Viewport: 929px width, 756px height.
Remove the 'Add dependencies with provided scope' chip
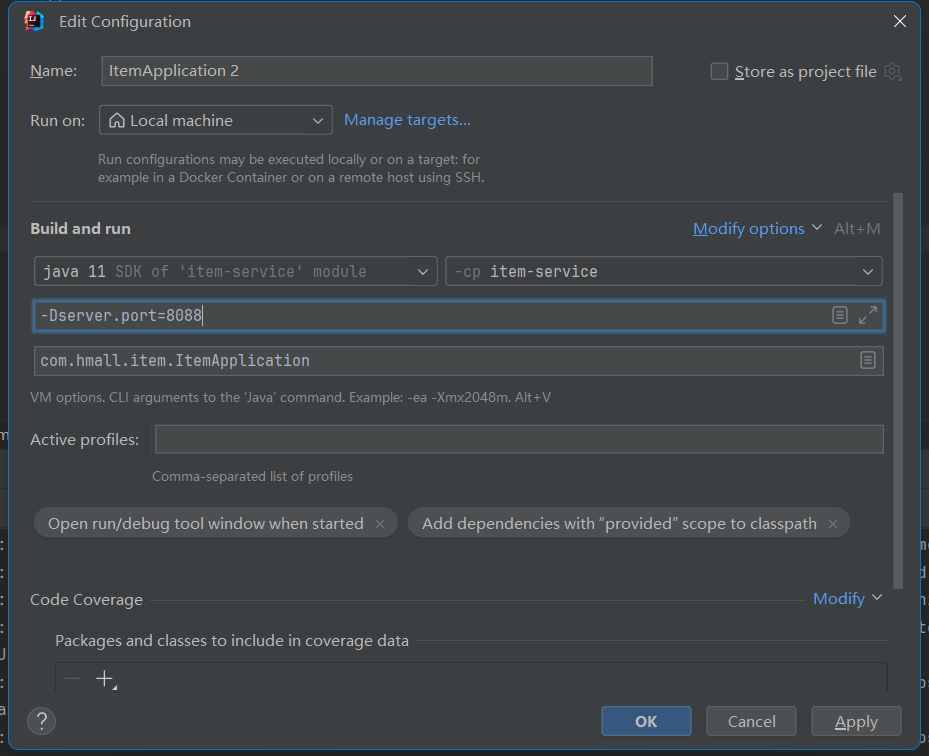[x=833, y=524]
